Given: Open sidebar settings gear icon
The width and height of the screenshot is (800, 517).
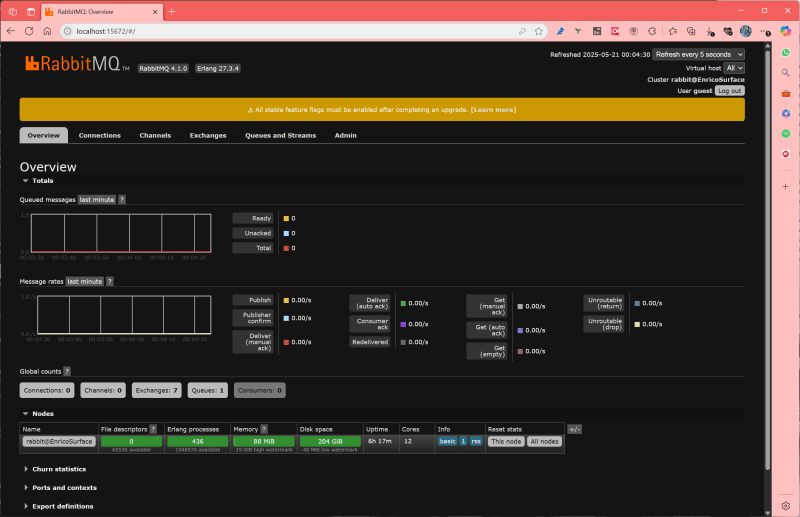Looking at the screenshot, I should tap(786, 506).
